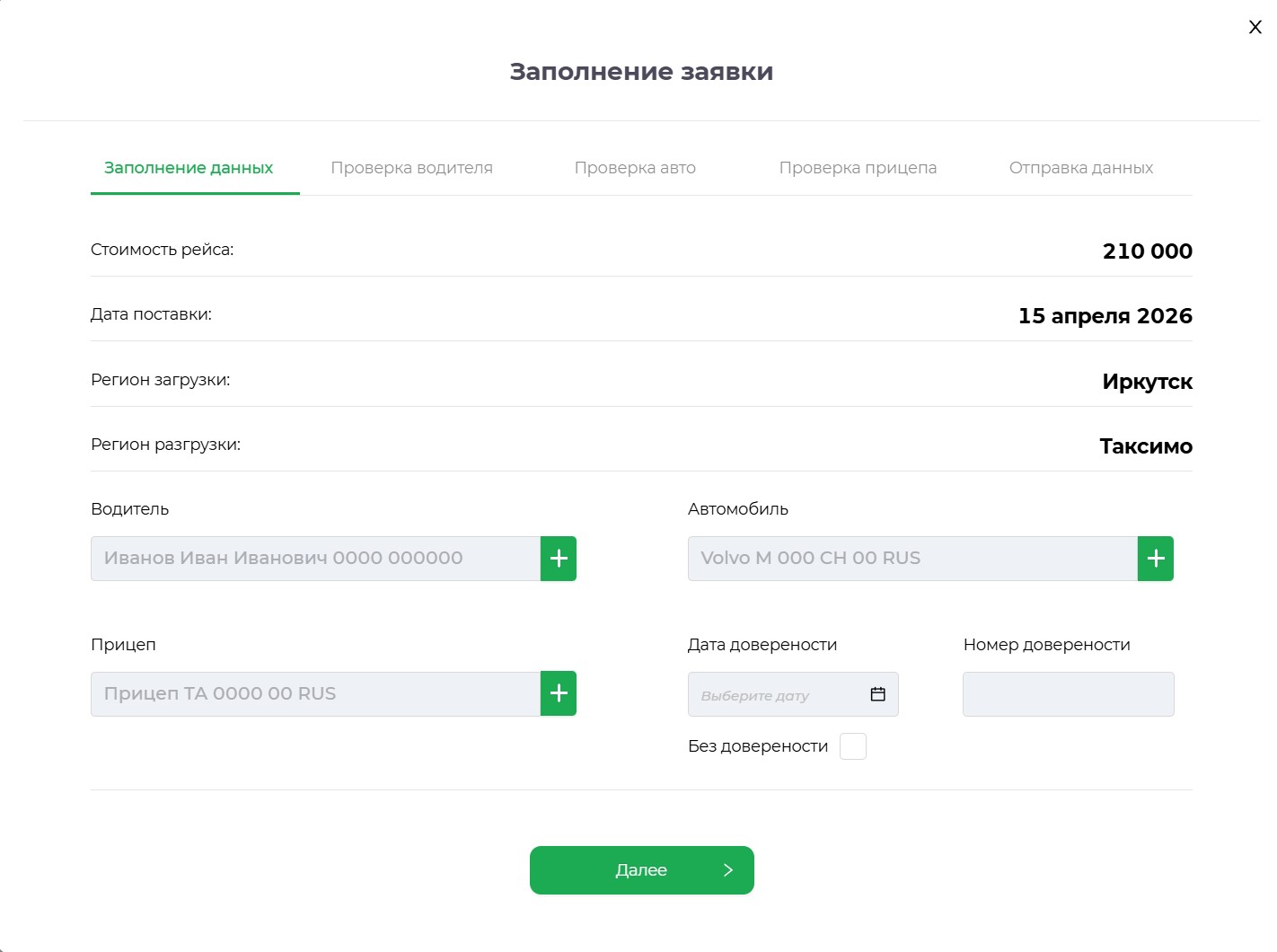Focus the 'Автомобиль' input field
Viewport: 1277px width, 952px height.
coord(912,559)
